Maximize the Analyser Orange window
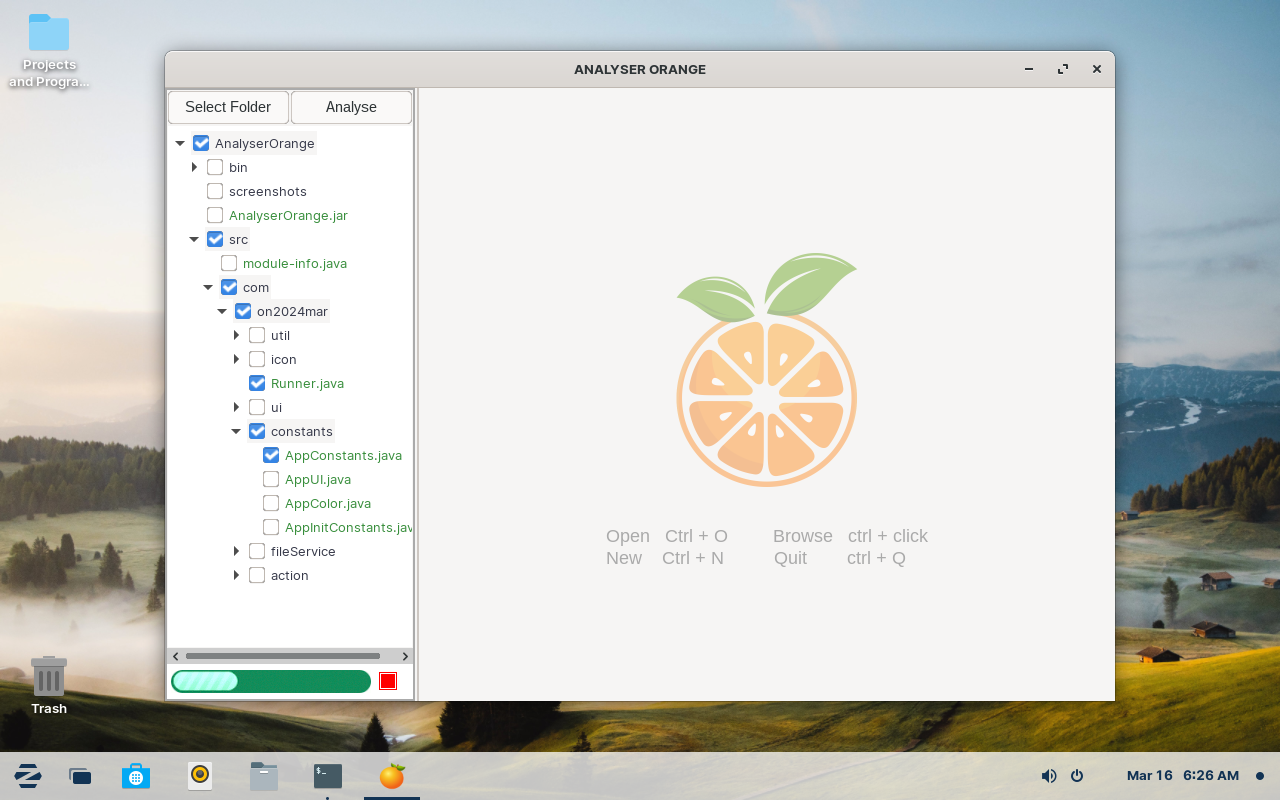Image resolution: width=1280 pixels, height=800 pixels. 1063,69
